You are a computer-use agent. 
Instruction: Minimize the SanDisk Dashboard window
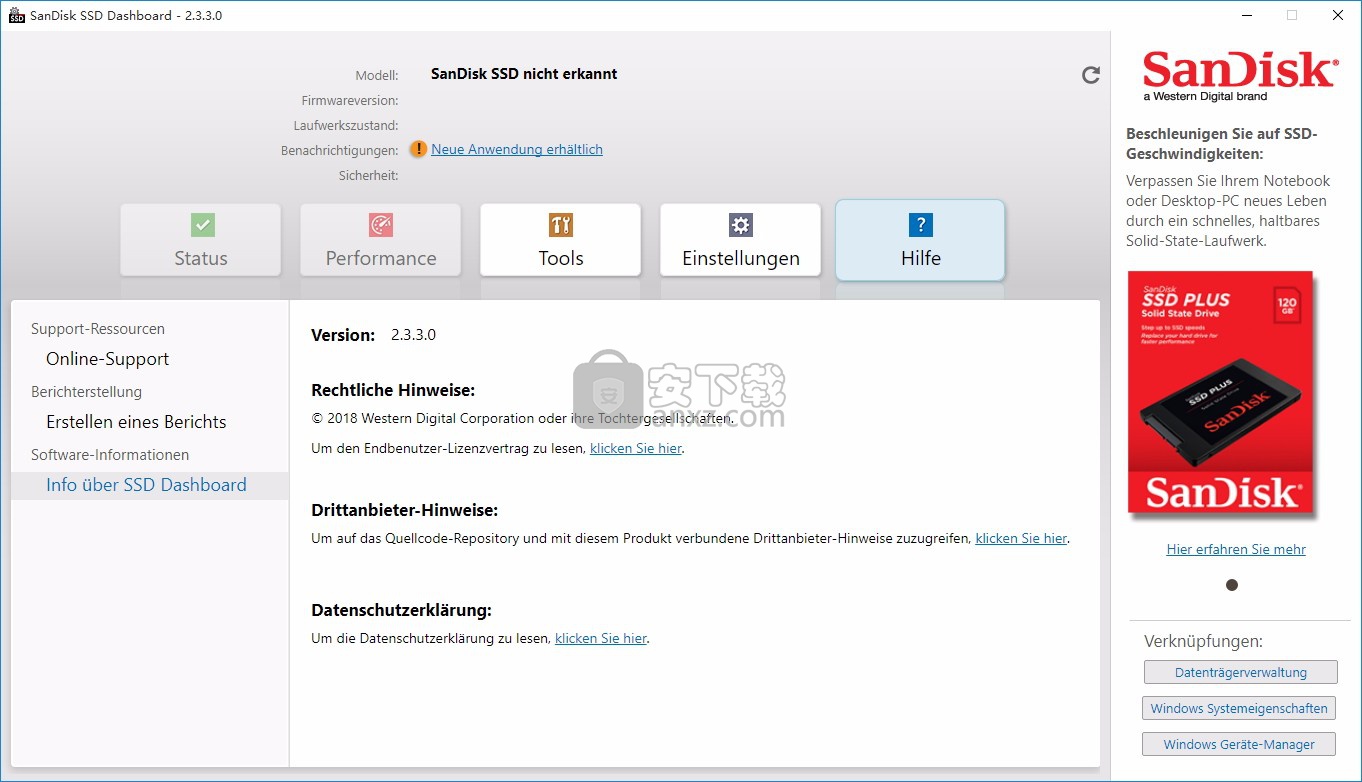(x=1246, y=15)
